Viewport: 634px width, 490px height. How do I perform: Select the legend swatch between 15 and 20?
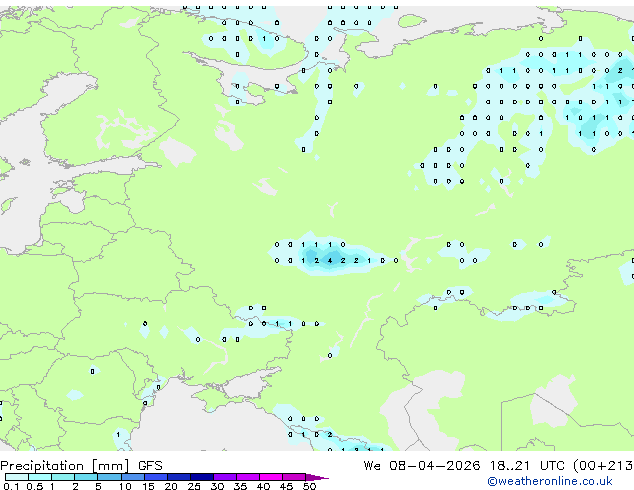[x=156, y=477]
